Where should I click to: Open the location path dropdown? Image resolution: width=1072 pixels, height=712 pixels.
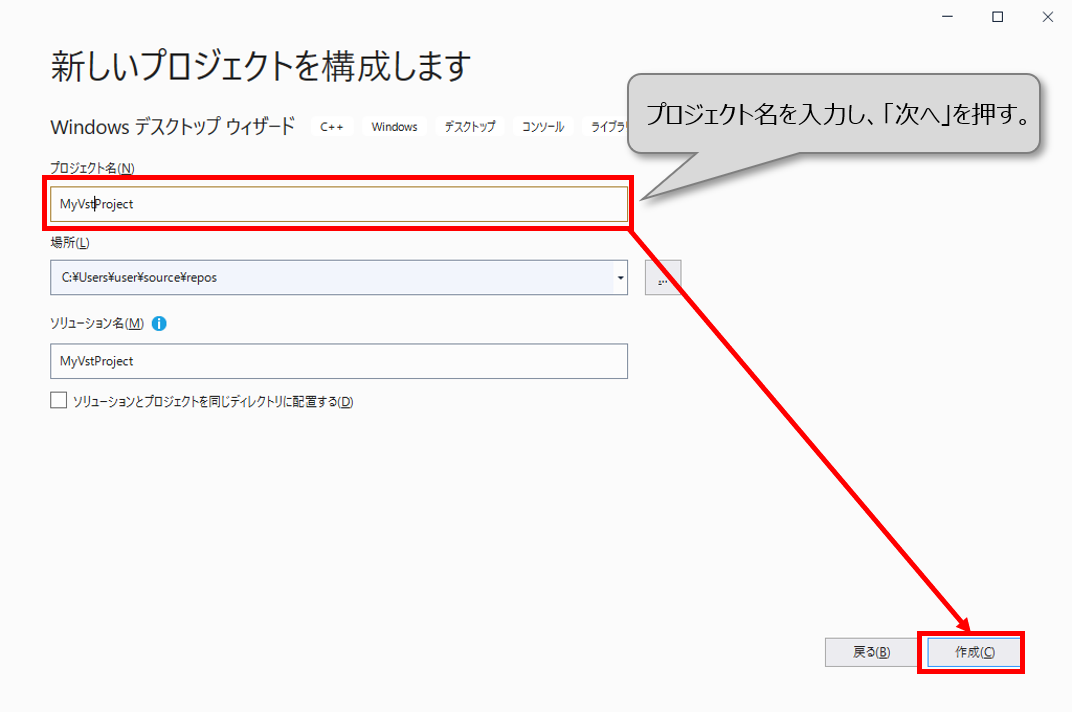pos(620,278)
